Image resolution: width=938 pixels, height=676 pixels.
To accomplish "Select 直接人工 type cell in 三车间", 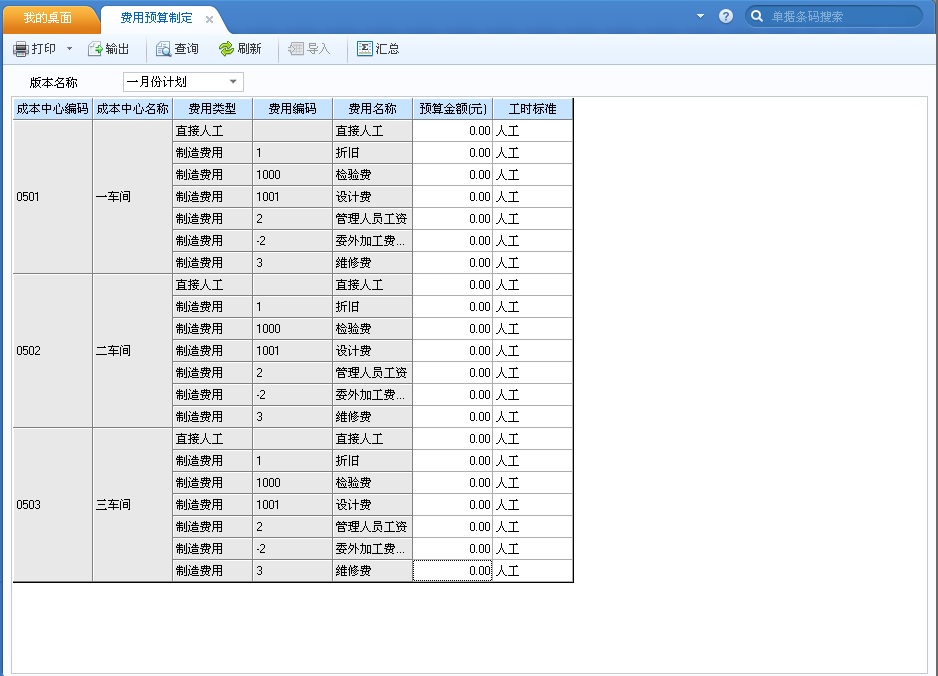I will [x=212, y=439].
